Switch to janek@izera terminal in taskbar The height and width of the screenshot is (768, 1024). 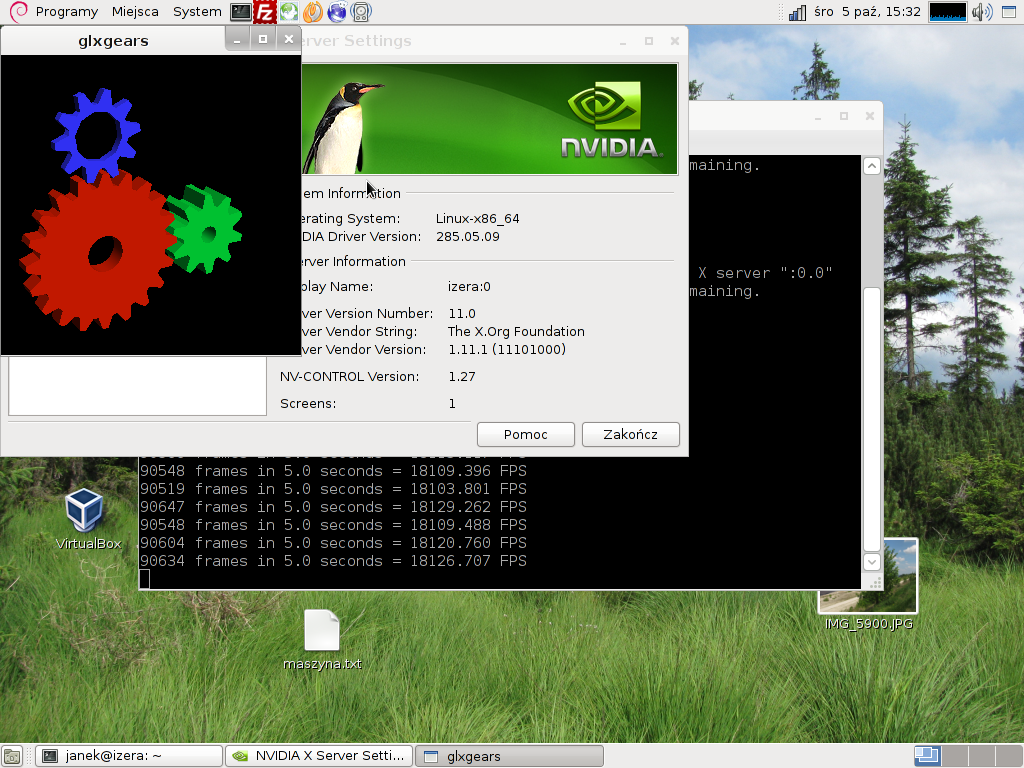click(129, 756)
